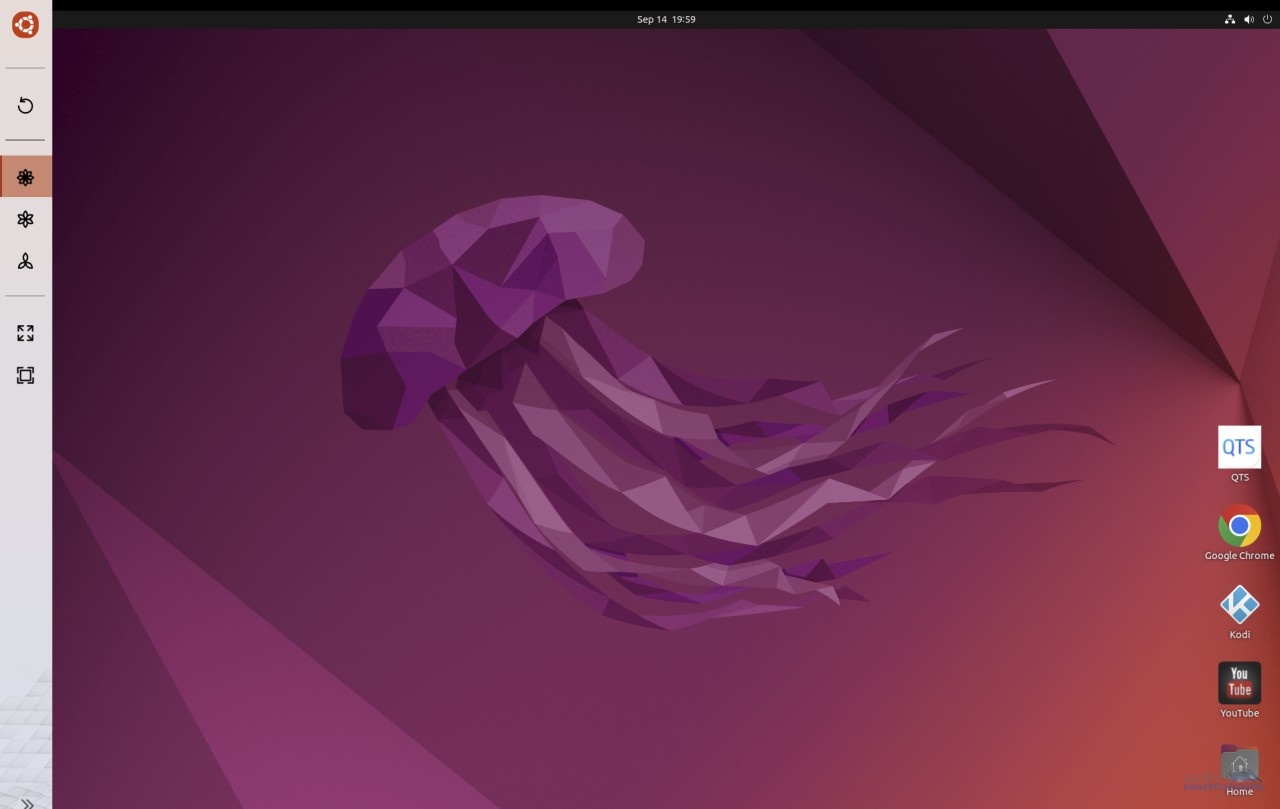Click the volume speaker icon in the top bar

(x=1248, y=19)
